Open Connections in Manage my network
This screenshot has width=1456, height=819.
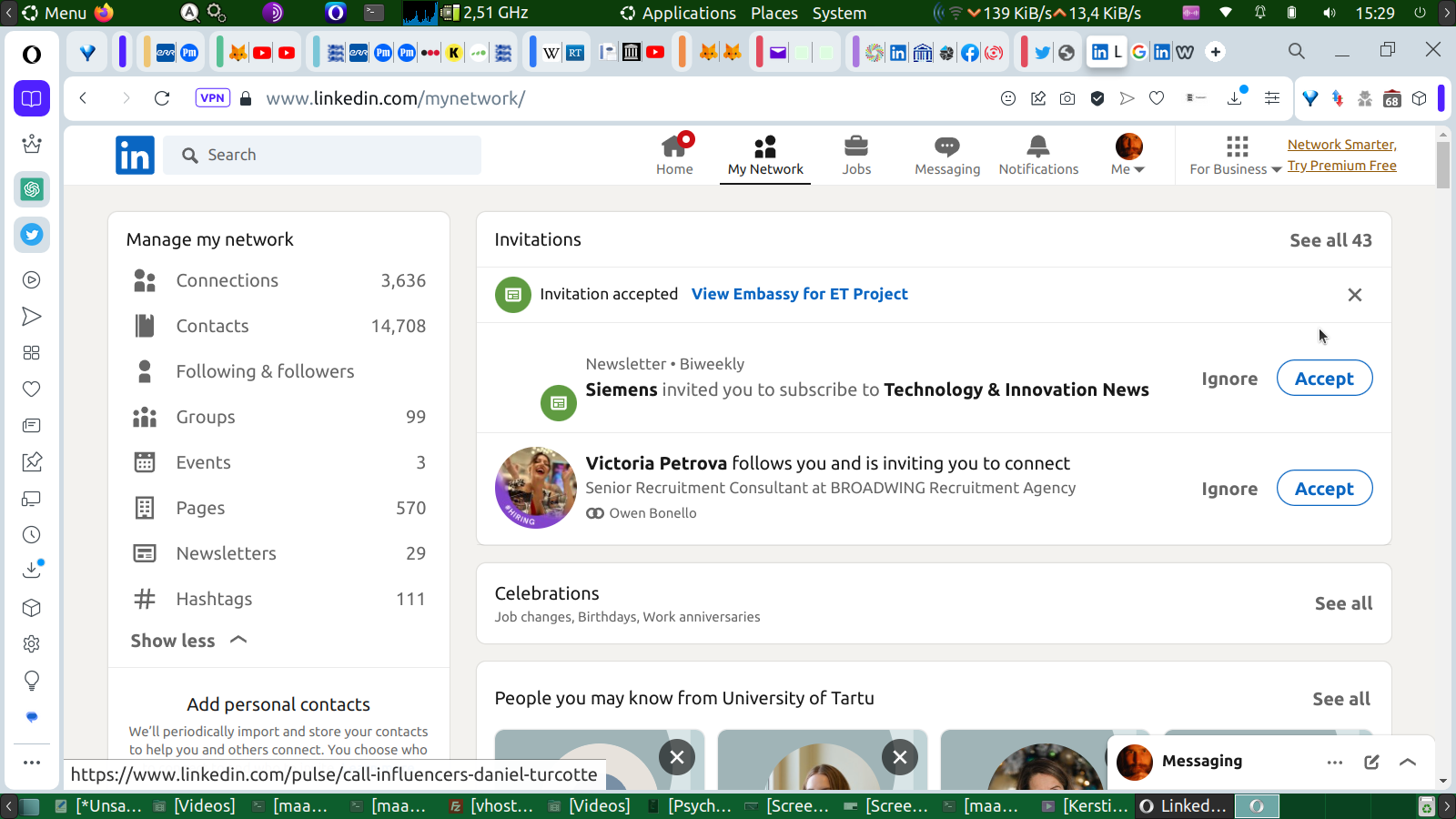278,280
